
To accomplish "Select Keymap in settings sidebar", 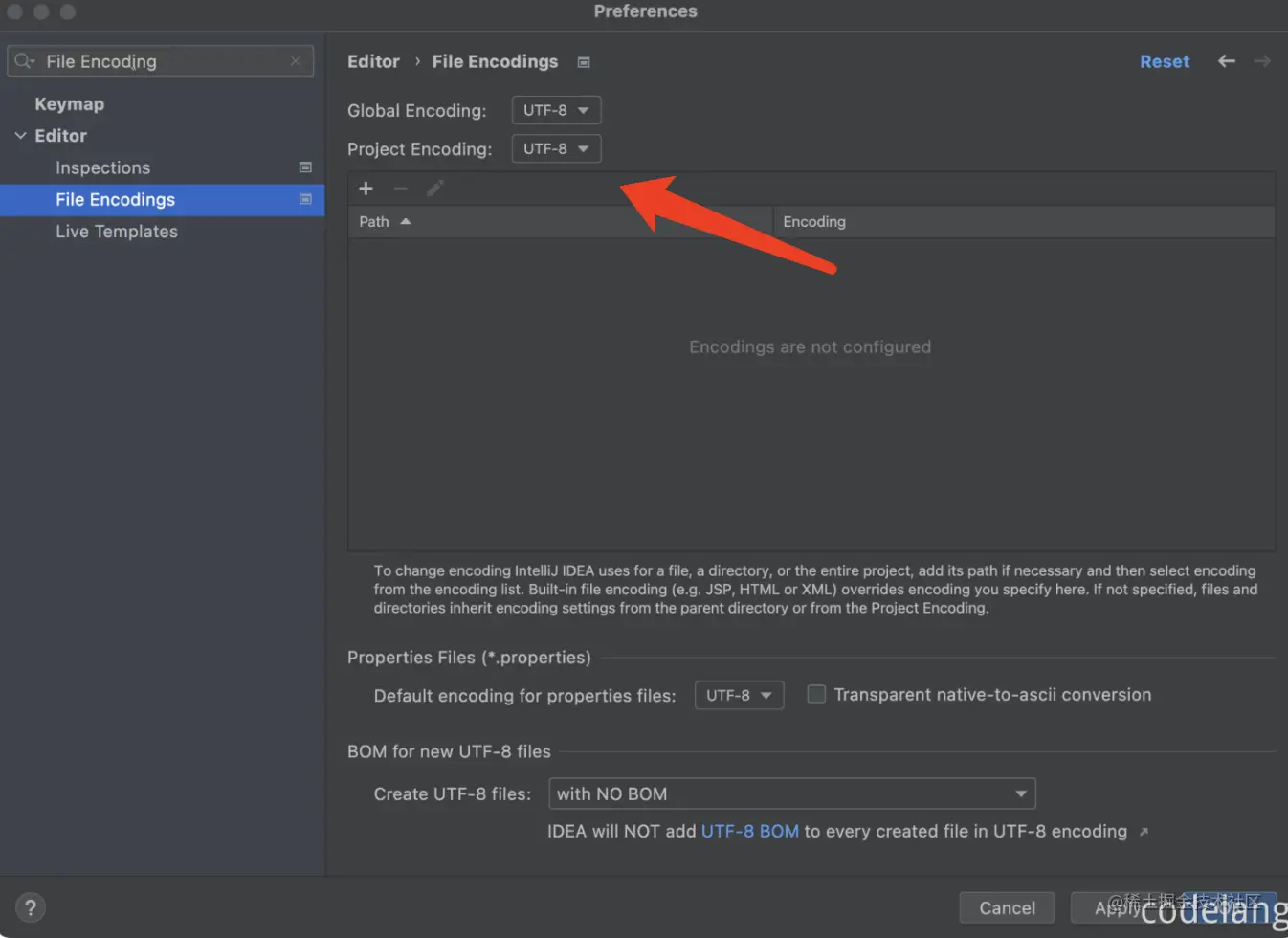I will (x=70, y=104).
